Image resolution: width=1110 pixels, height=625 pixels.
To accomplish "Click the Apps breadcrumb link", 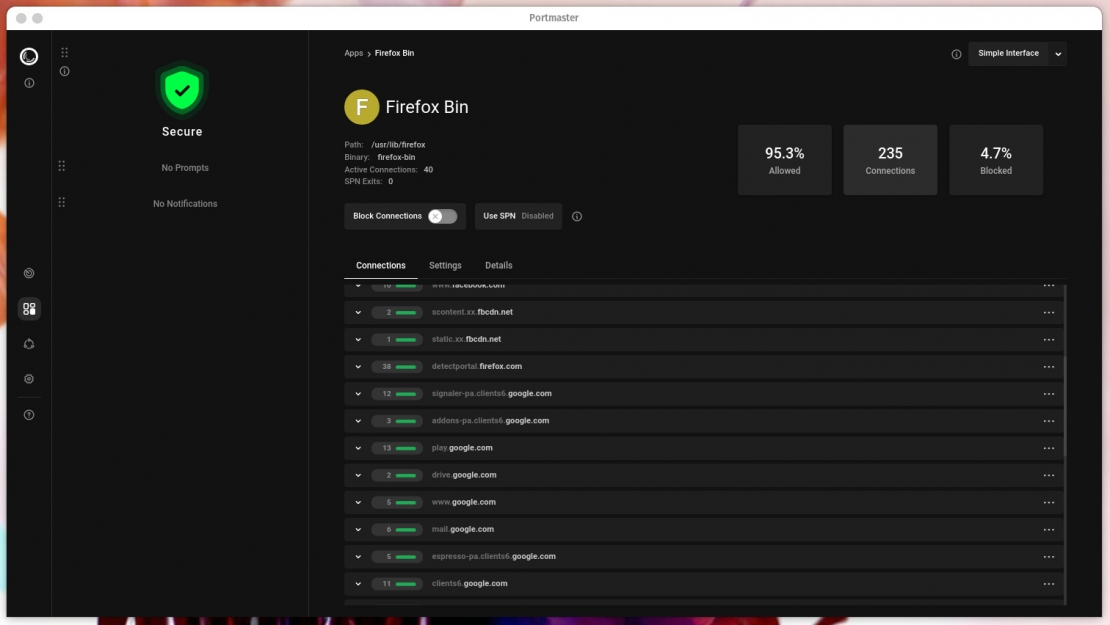I will coord(354,53).
